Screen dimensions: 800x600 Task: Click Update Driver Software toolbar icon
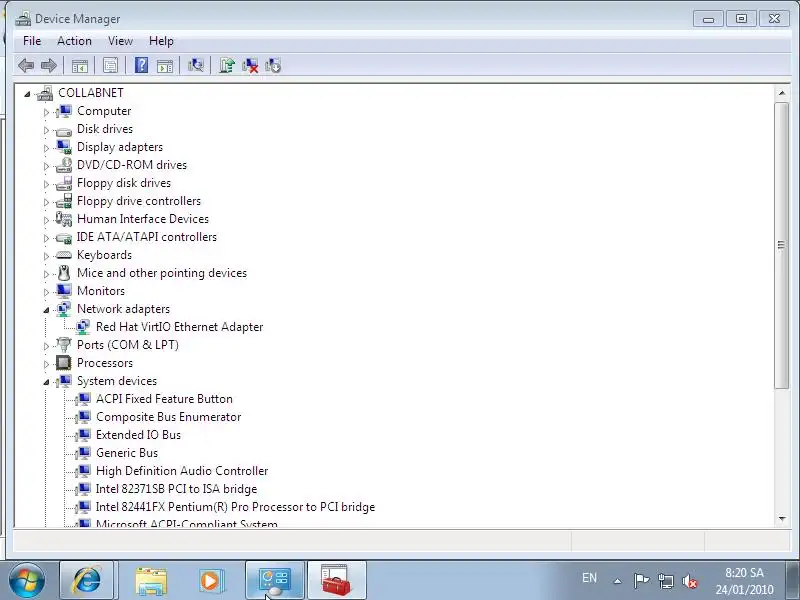coord(227,65)
